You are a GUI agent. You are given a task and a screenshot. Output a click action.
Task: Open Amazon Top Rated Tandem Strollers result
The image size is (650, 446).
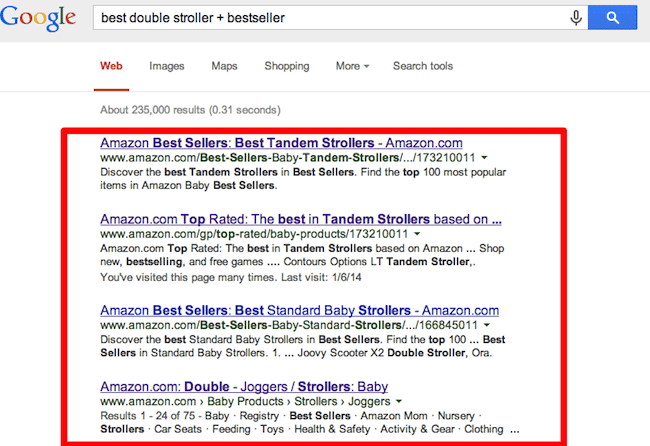(x=301, y=219)
